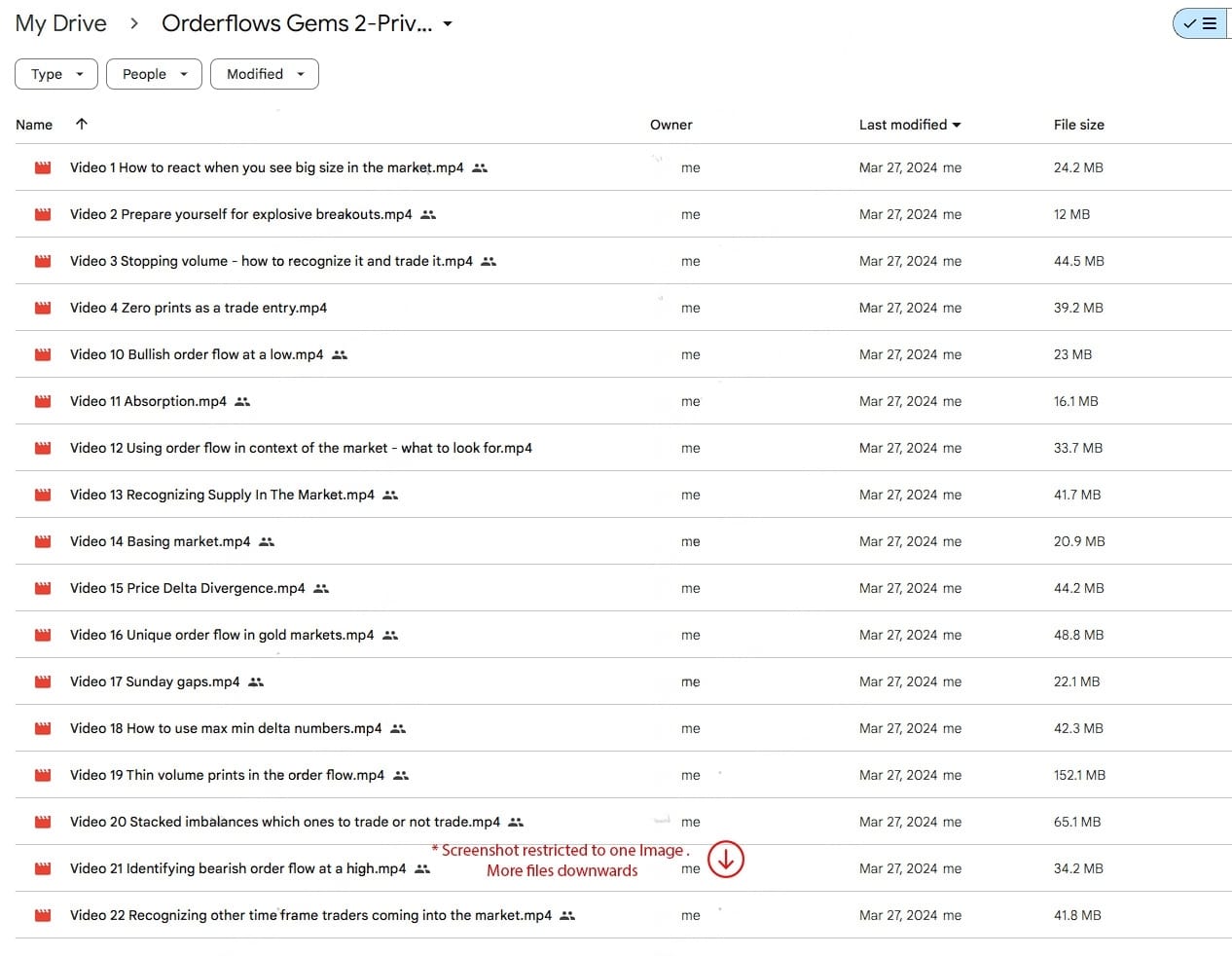Click red down-arrow circle icon
Screen dimensions: 1232x956
click(726, 859)
